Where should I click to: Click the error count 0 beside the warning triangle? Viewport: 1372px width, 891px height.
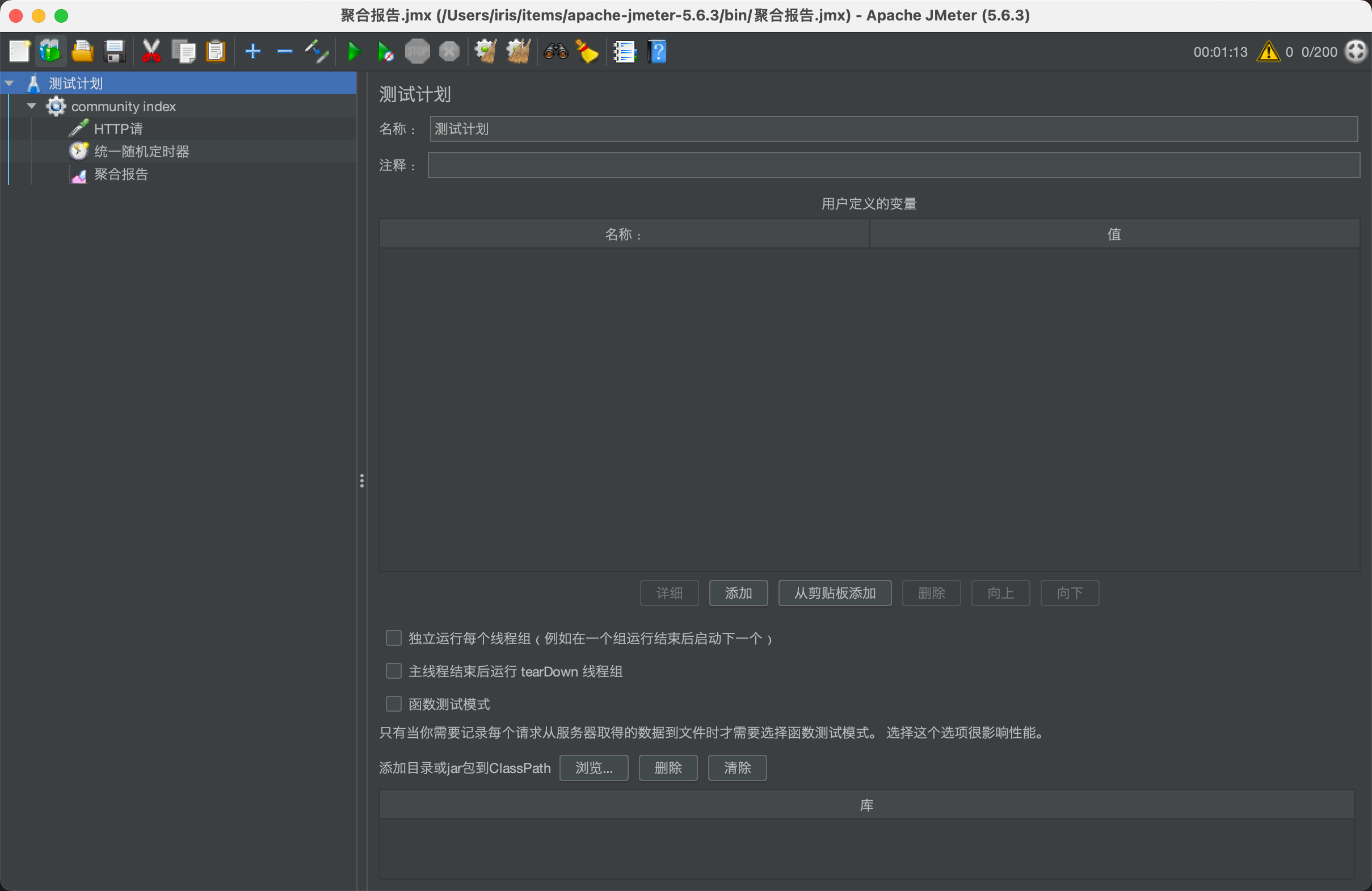coord(1289,52)
